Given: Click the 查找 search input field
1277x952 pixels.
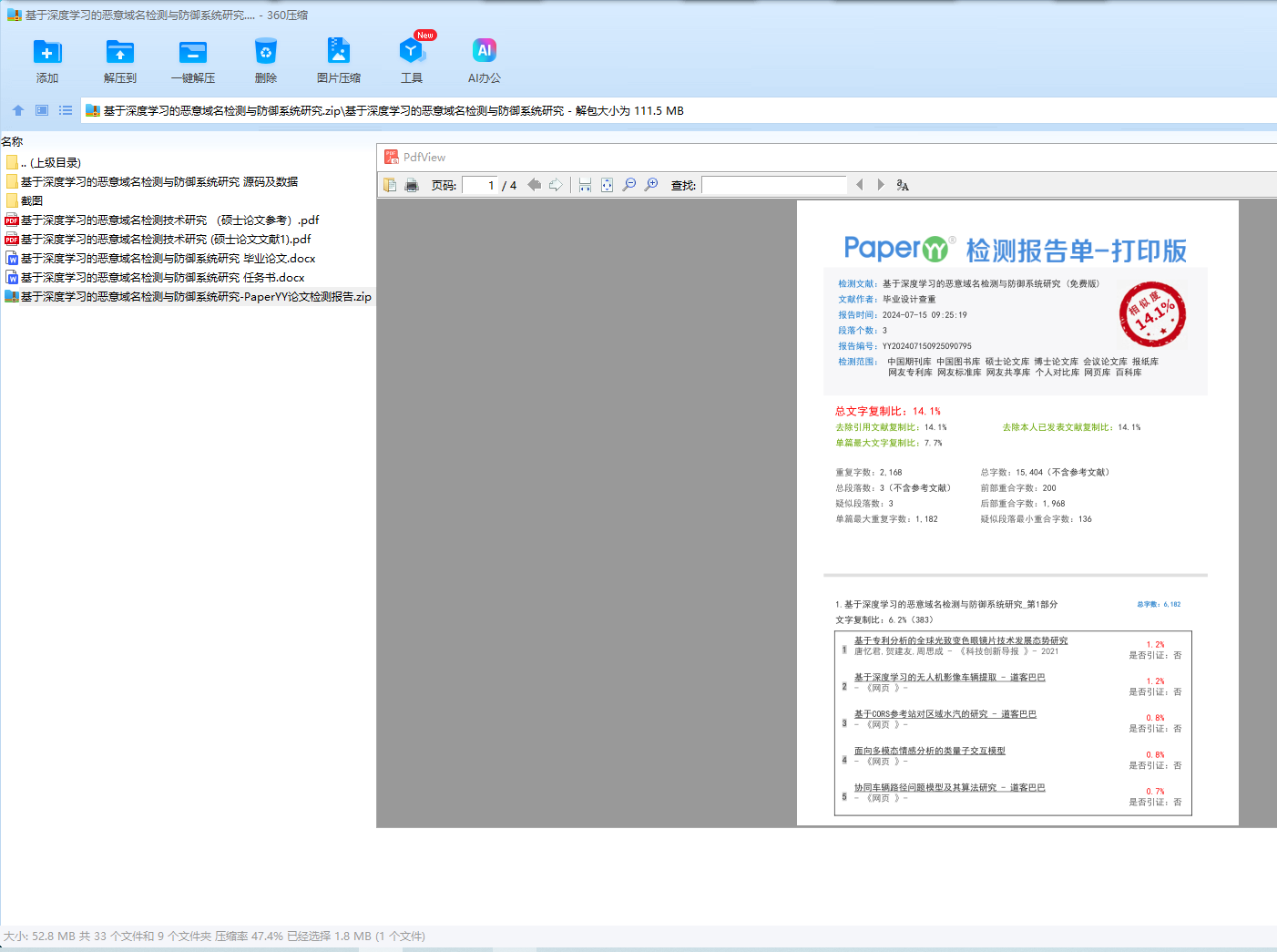Looking at the screenshot, I should pyautogui.click(x=774, y=185).
